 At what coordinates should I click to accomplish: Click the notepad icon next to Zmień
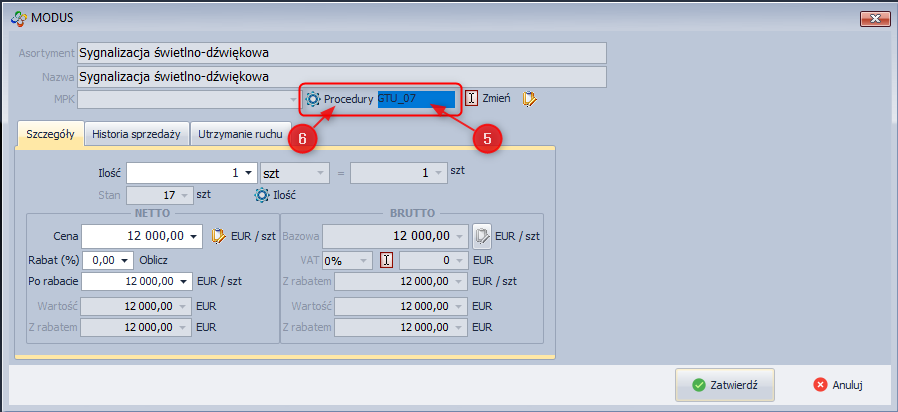[529, 99]
